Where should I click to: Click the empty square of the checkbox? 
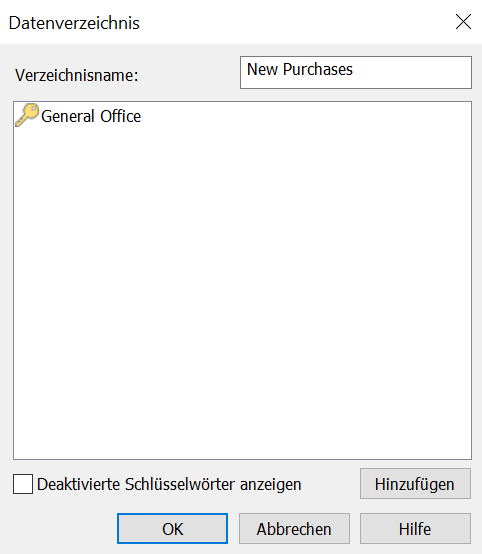(x=23, y=484)
